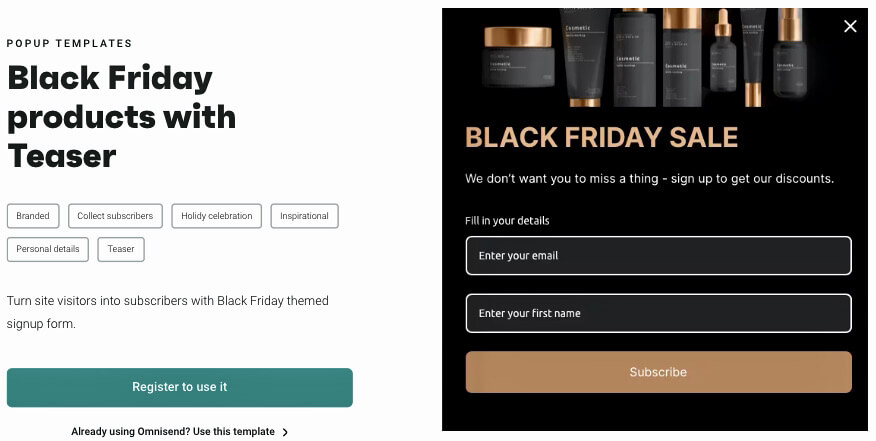
Task: Select the Branded tag
Action: pyautogui.click(x=33, y=216)
